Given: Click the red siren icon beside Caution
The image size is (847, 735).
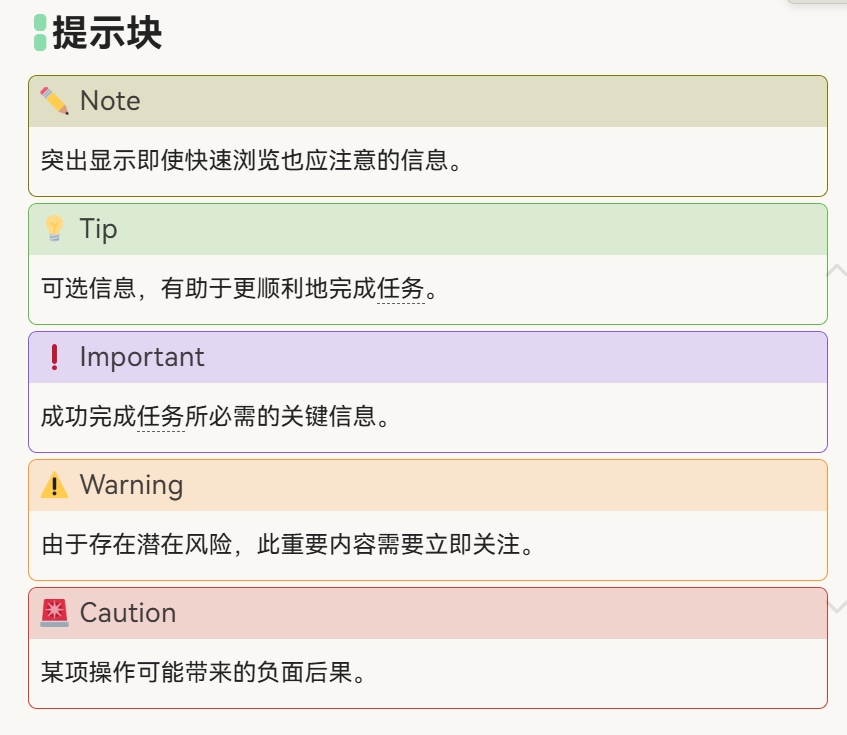Looking at the screenshot, I should (x=54, y=613).
